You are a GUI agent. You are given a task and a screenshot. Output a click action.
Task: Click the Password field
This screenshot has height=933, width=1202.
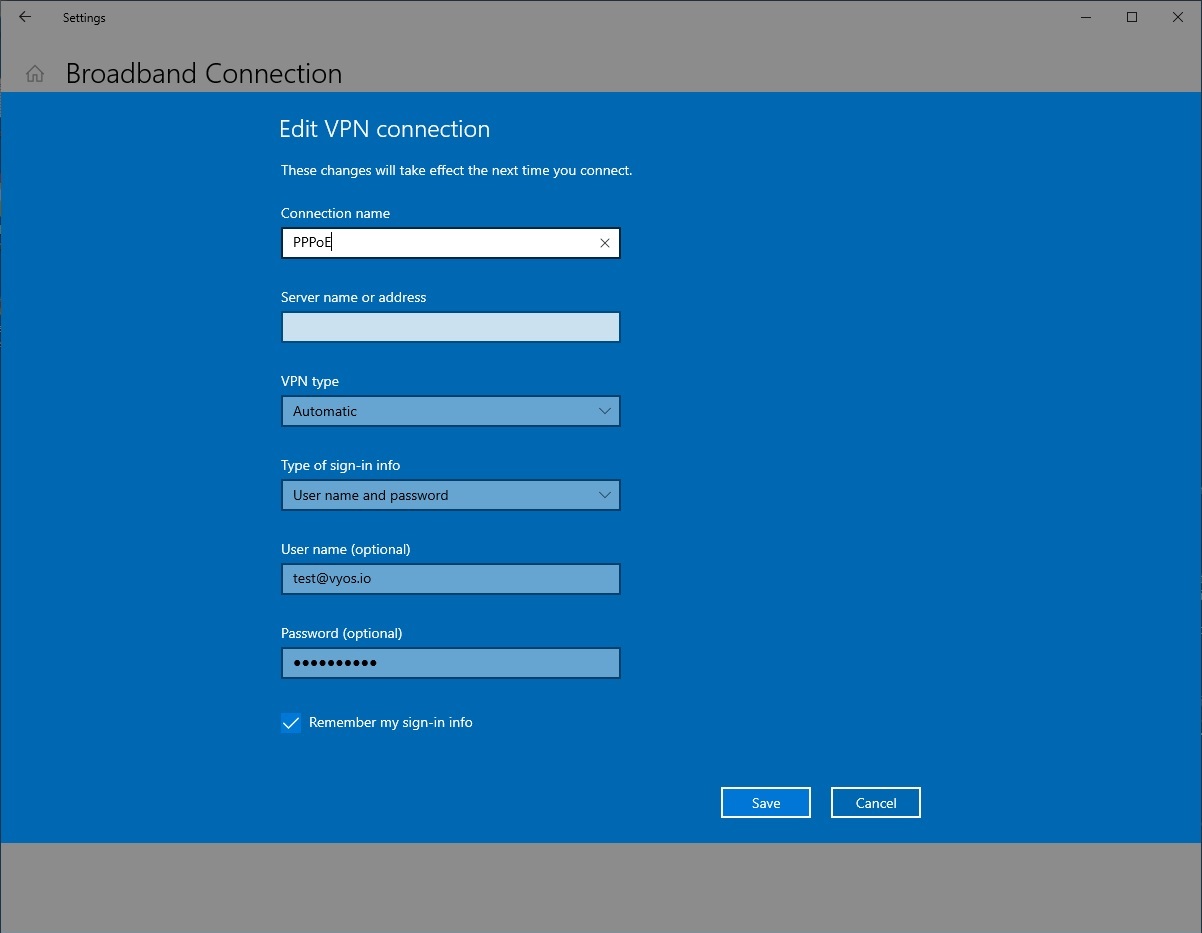(450, 663)
